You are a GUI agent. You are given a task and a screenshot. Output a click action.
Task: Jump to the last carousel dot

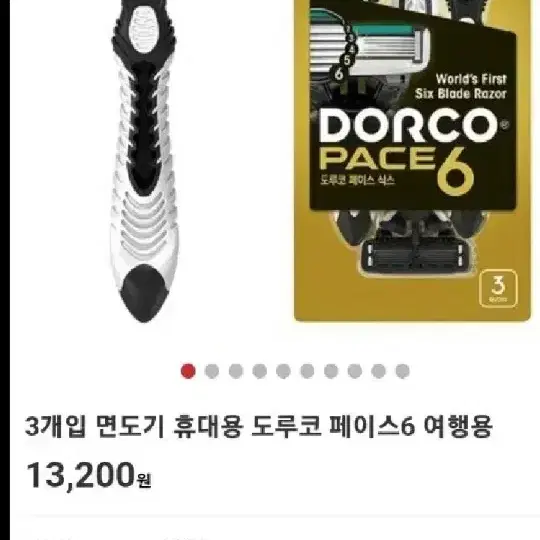click(x=403, y=371)
